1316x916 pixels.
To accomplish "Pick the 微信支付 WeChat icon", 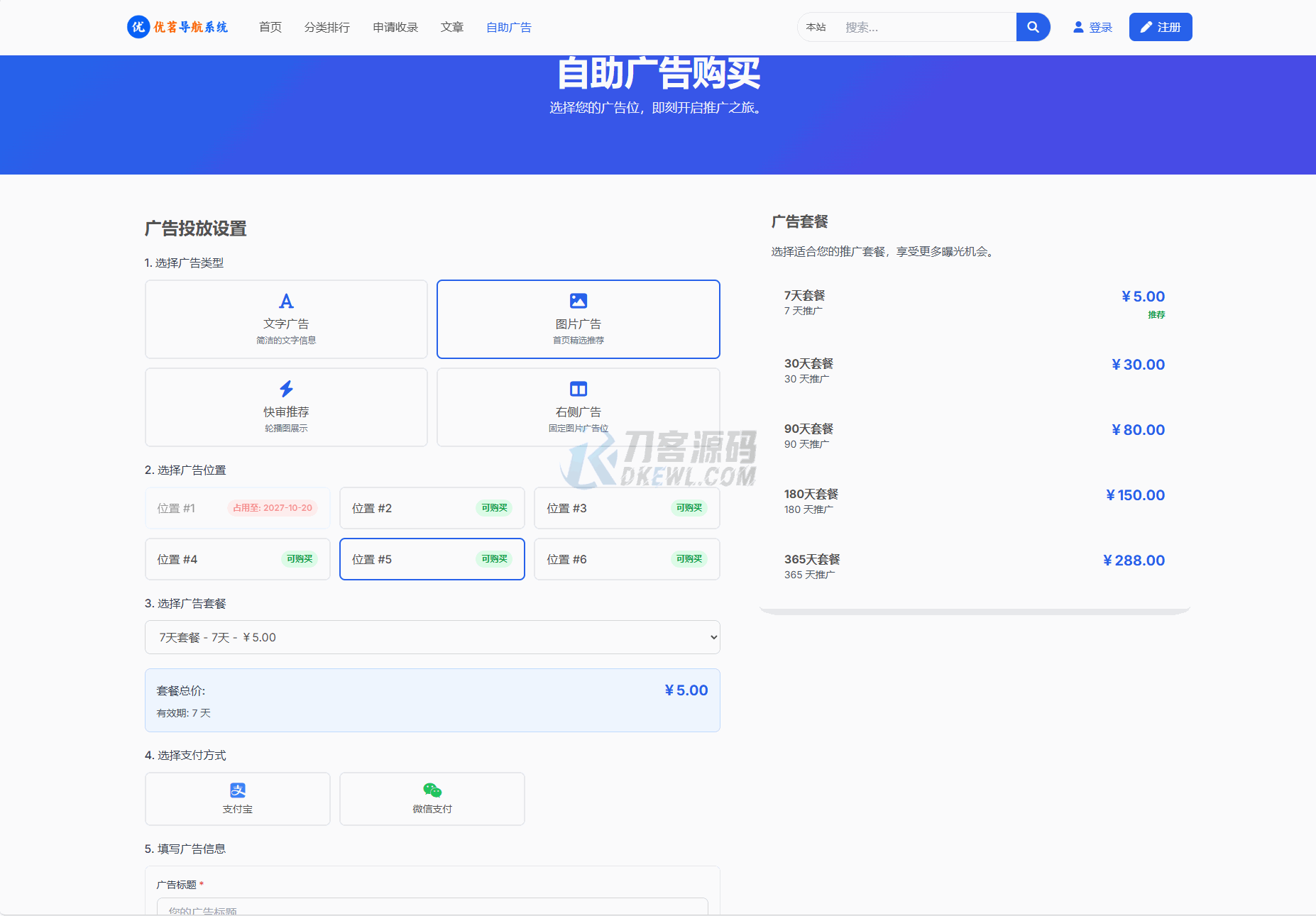I will click(x=432, y=790).
